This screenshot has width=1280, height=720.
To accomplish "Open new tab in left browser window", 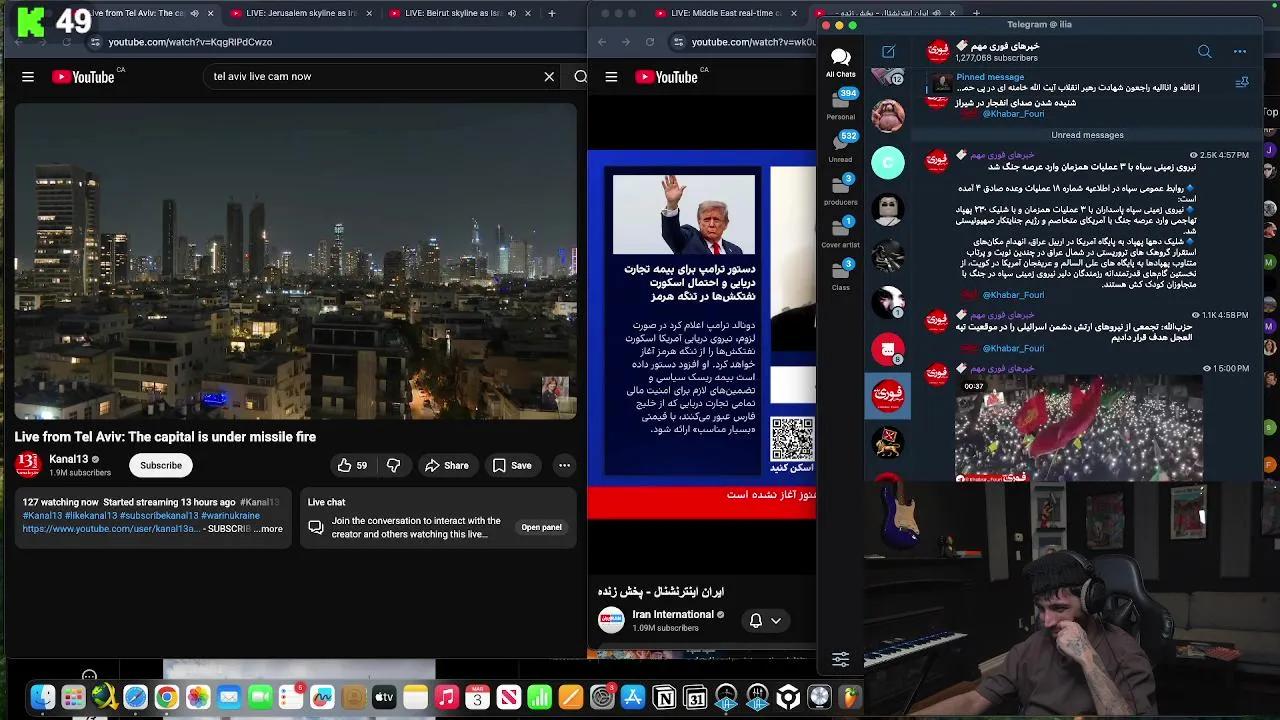I will pos(551,13).
